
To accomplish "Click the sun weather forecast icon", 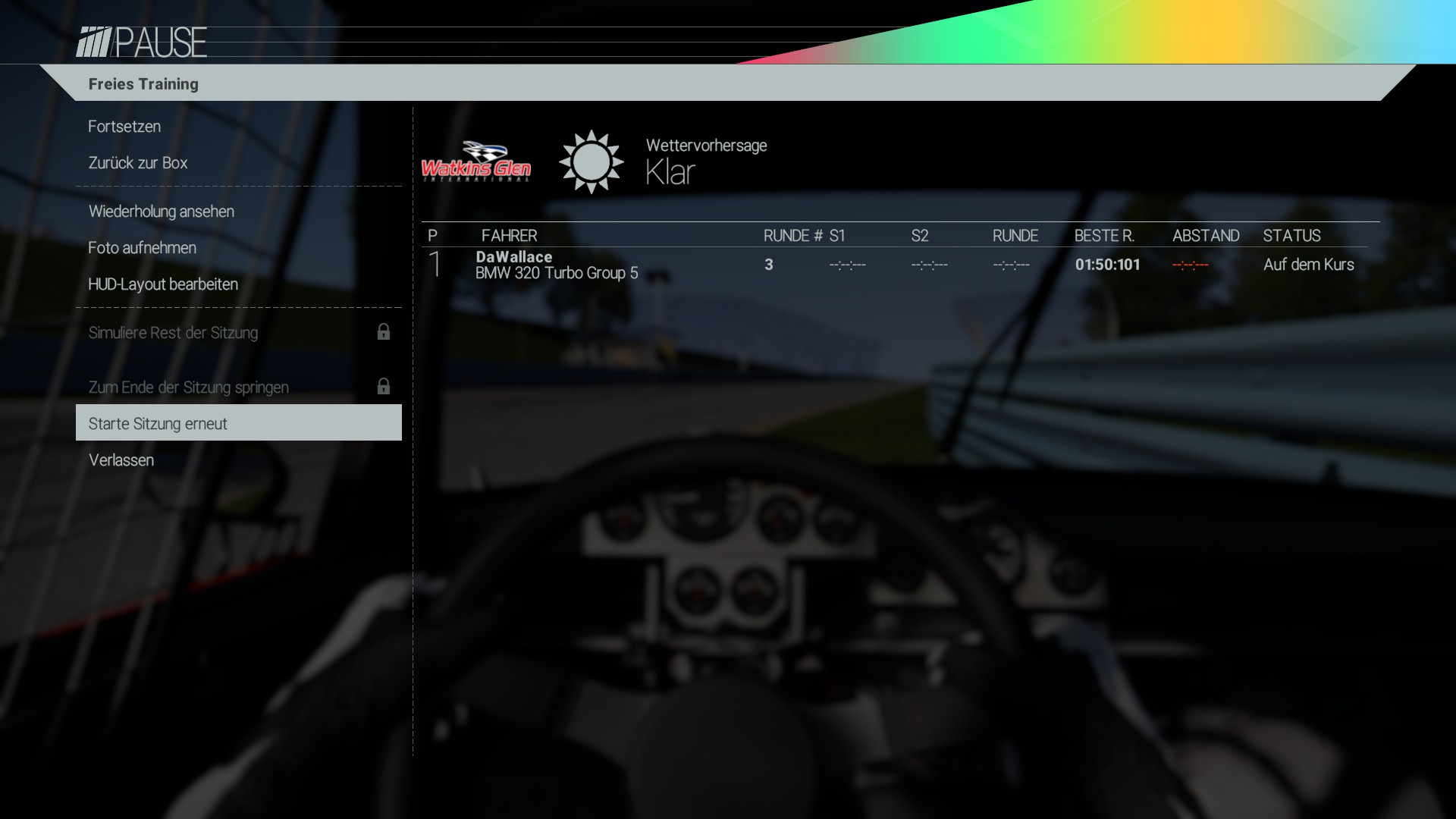I will pyautogui.click(x=591, y=162).
